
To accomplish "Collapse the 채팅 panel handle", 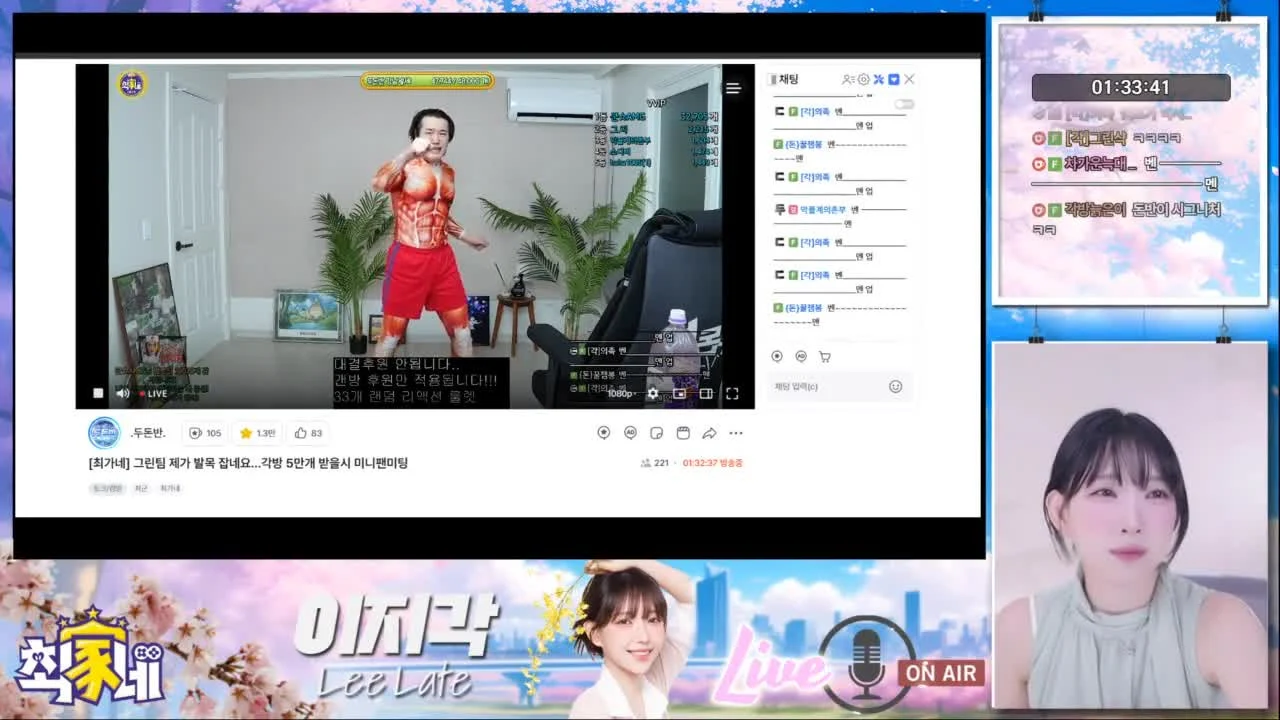I will point(772,79).
